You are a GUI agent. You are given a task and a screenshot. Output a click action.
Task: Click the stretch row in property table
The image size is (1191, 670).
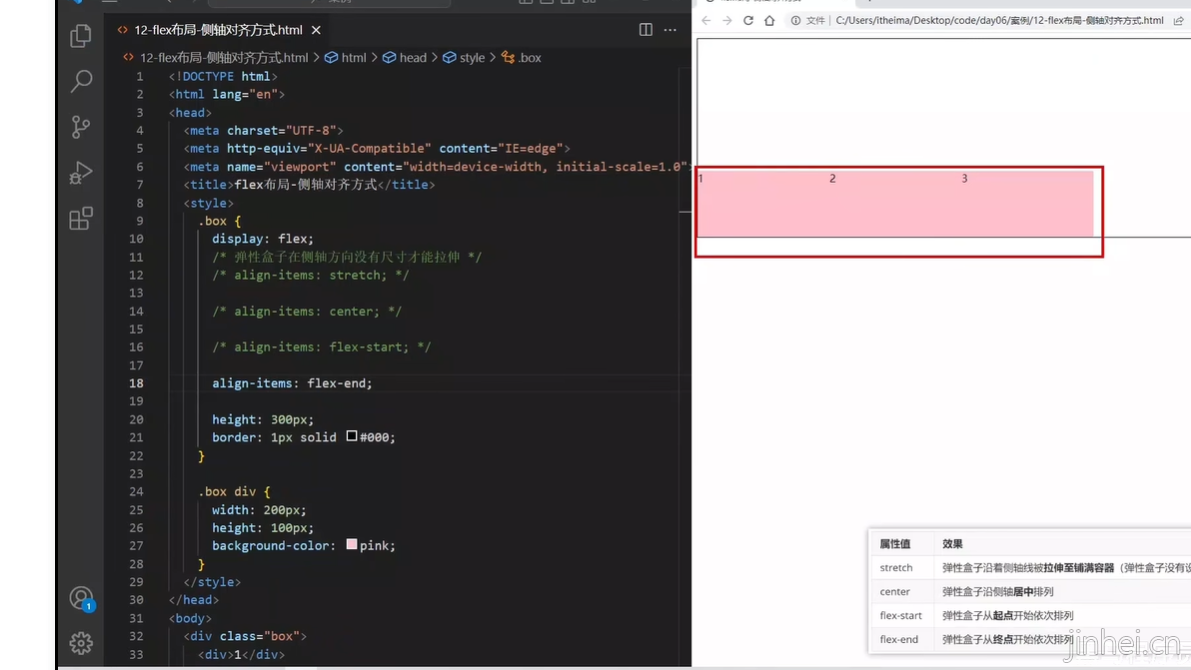coord(1030,567)
